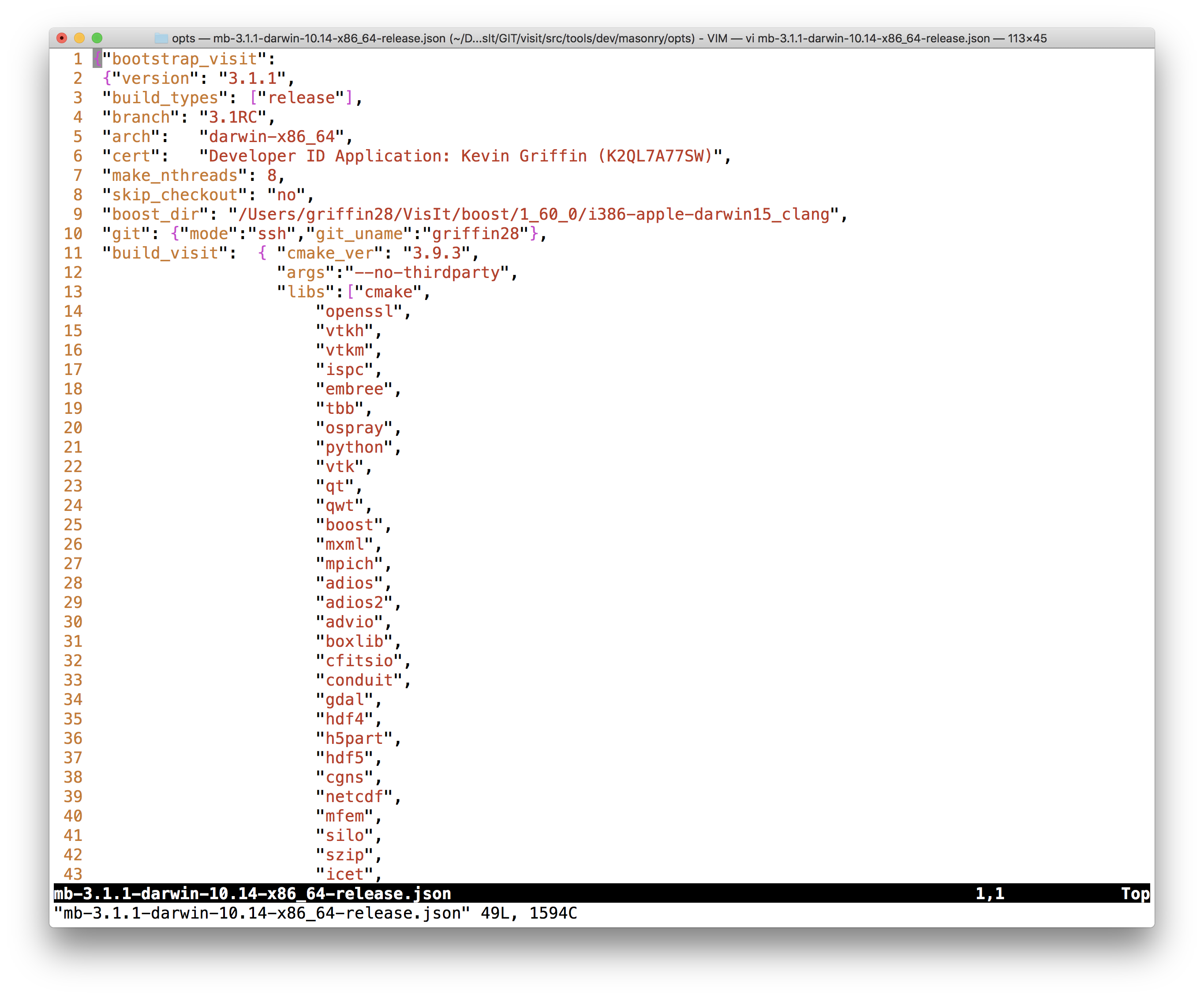Click the "boxlib" library entry

[x=354, y=641]
